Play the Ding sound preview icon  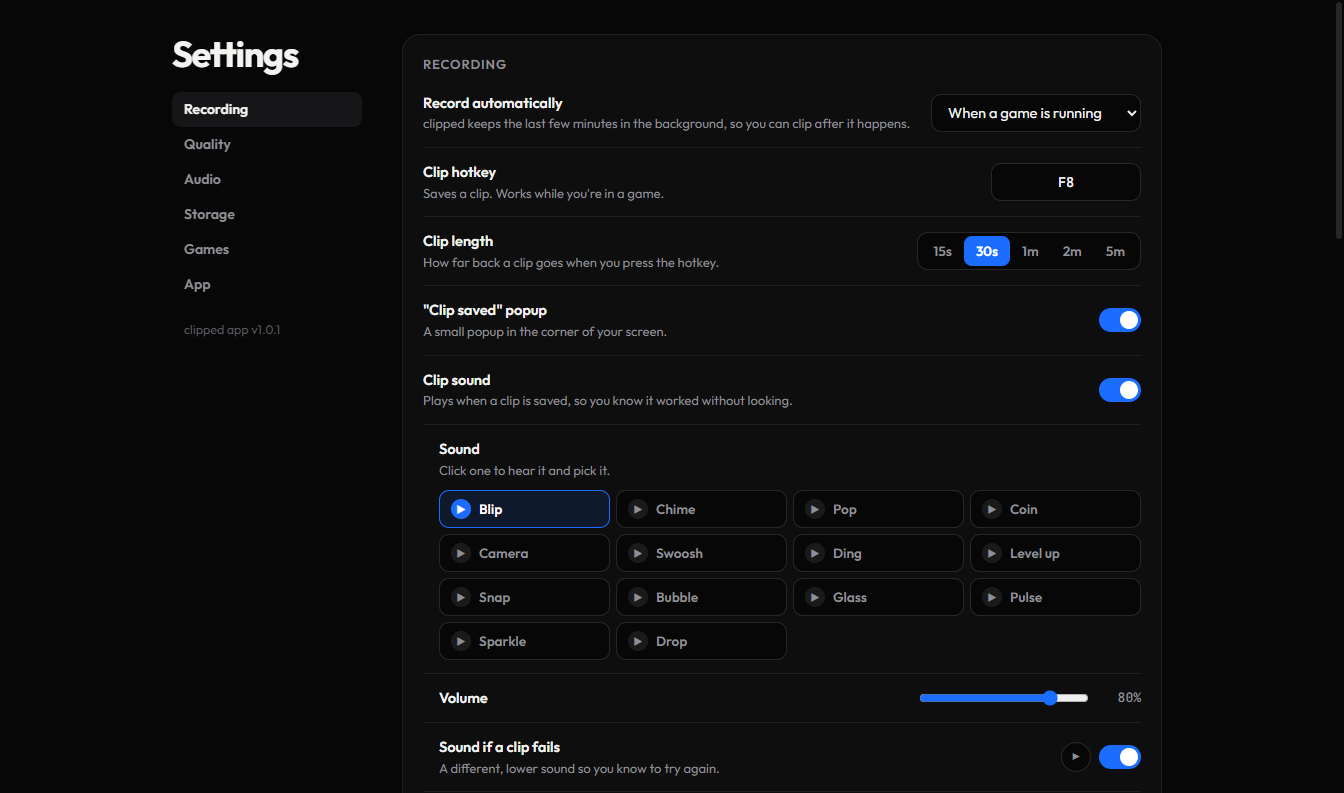click(x=815, y=553)
